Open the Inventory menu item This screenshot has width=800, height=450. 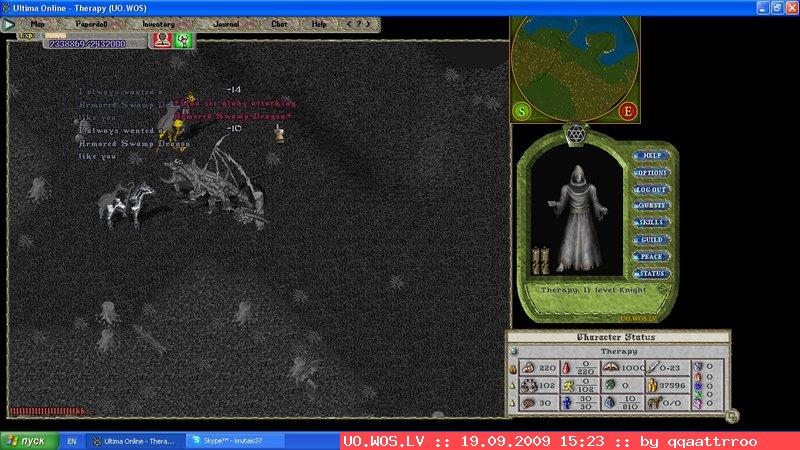158,24
